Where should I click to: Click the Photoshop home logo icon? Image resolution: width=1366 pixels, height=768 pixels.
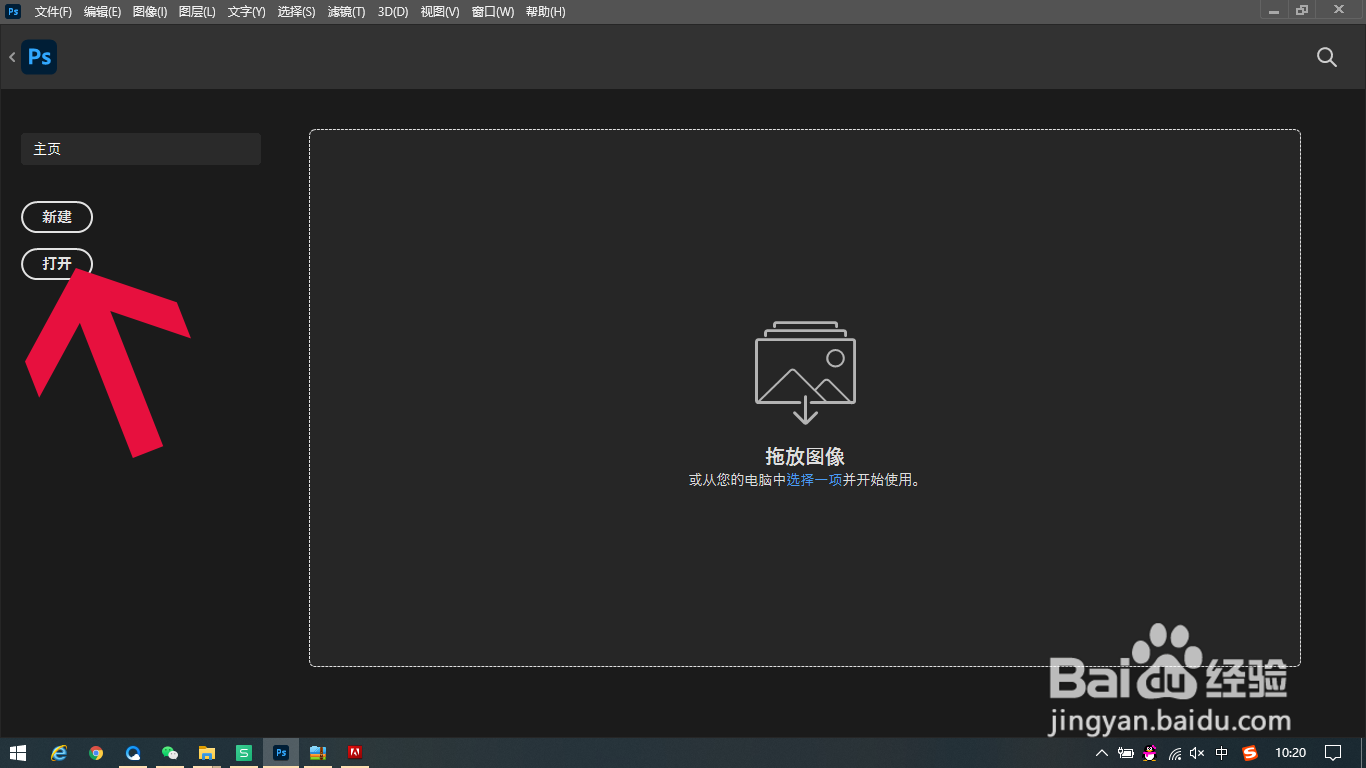39,57
